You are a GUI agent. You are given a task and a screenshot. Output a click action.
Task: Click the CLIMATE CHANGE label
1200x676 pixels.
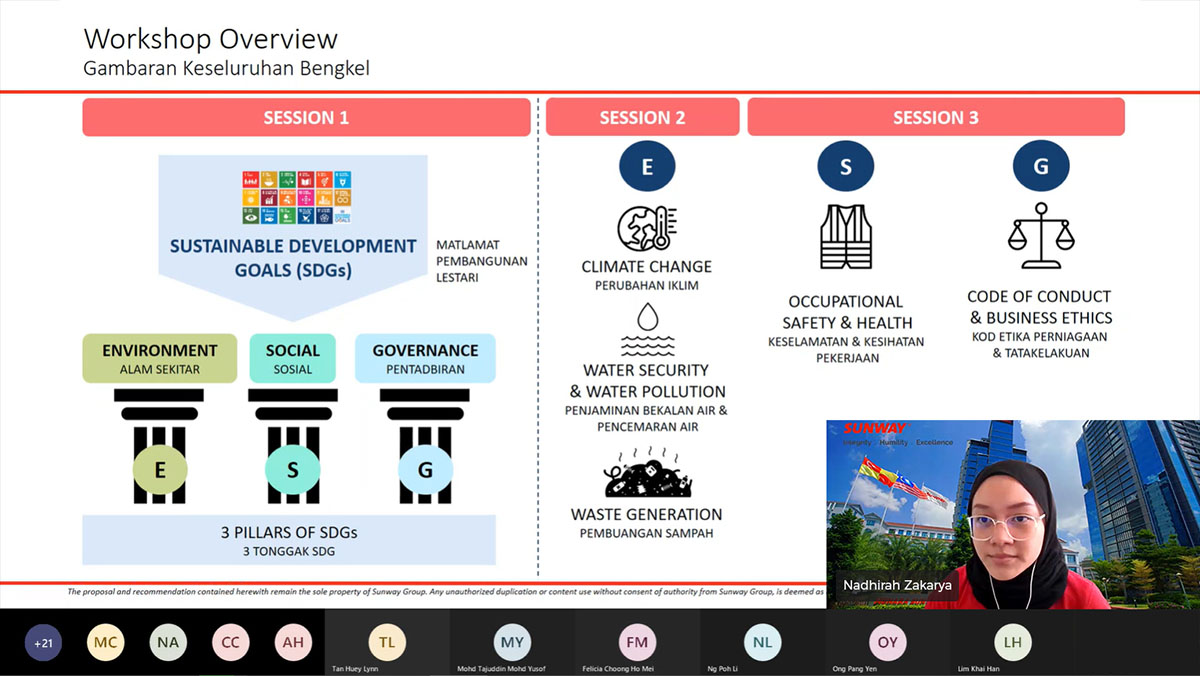tap(647, 267)
